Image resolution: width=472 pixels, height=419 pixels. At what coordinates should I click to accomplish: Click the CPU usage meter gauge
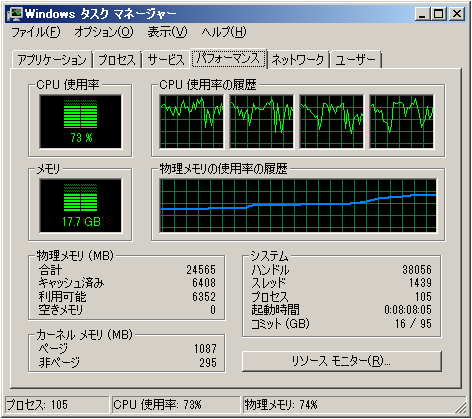coord(80,121)
